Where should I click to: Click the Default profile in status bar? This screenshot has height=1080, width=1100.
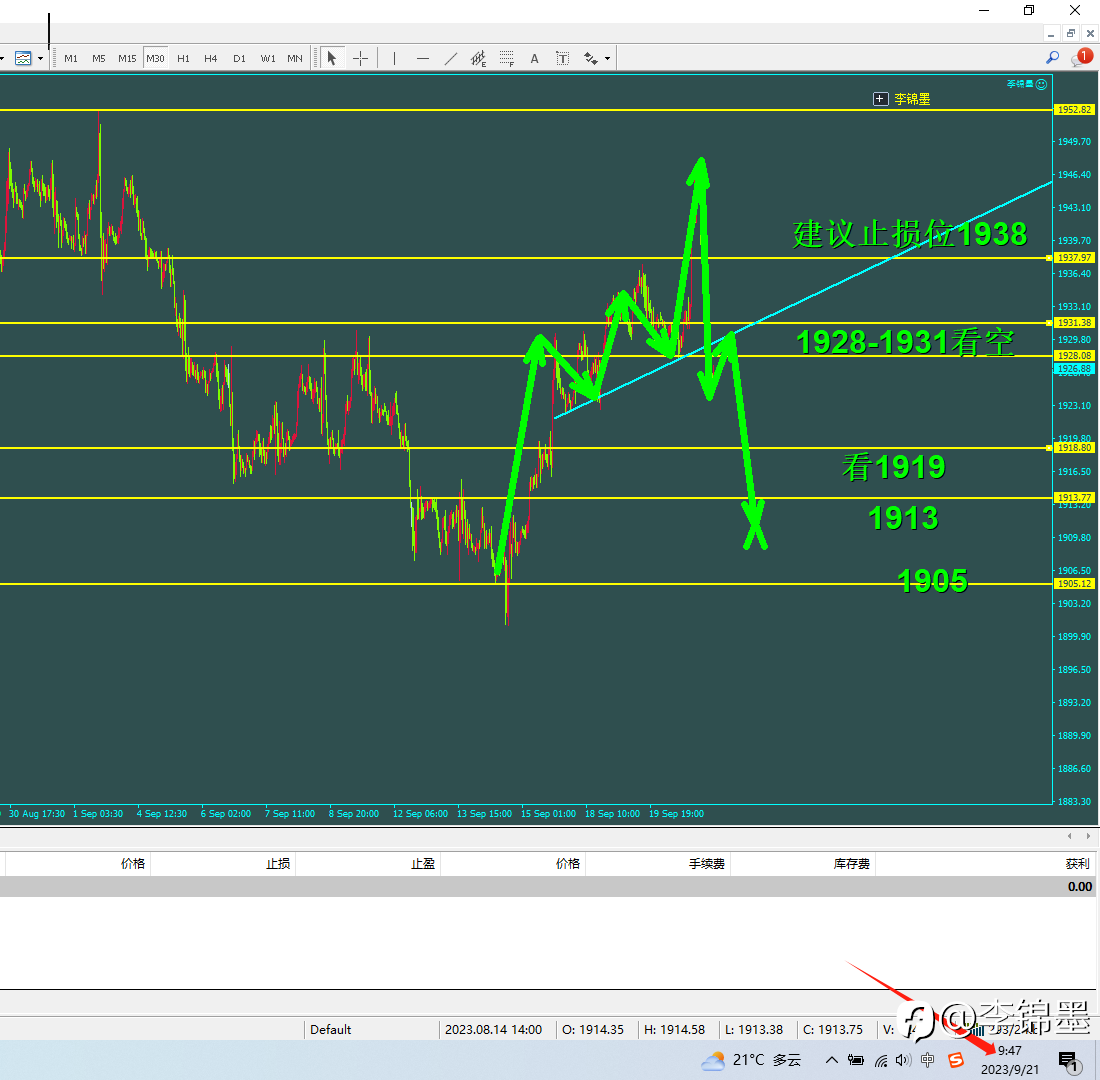tap(330, 1029)
